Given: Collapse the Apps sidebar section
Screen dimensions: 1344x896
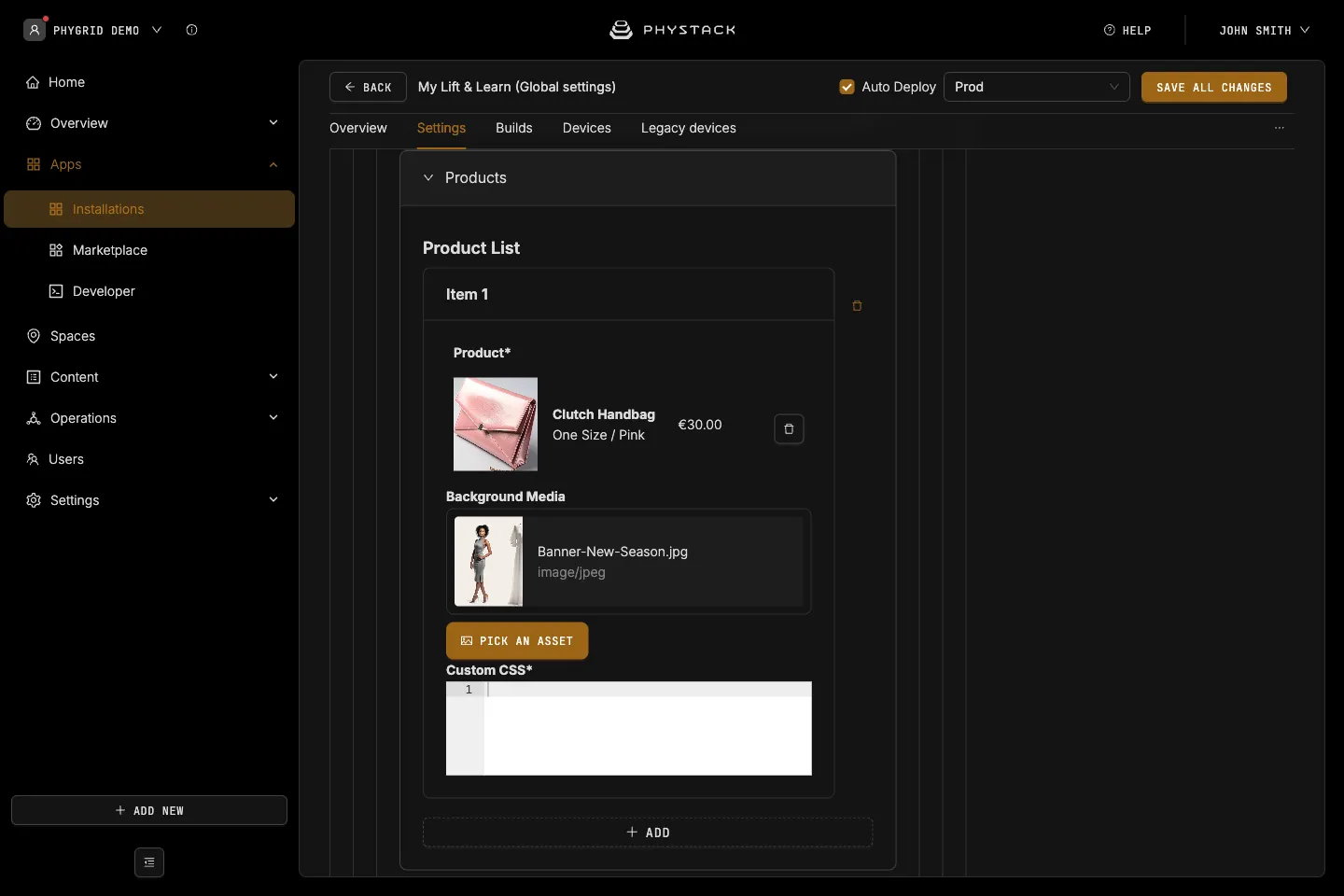Looking at the screenshot, I should pos(273,164).
